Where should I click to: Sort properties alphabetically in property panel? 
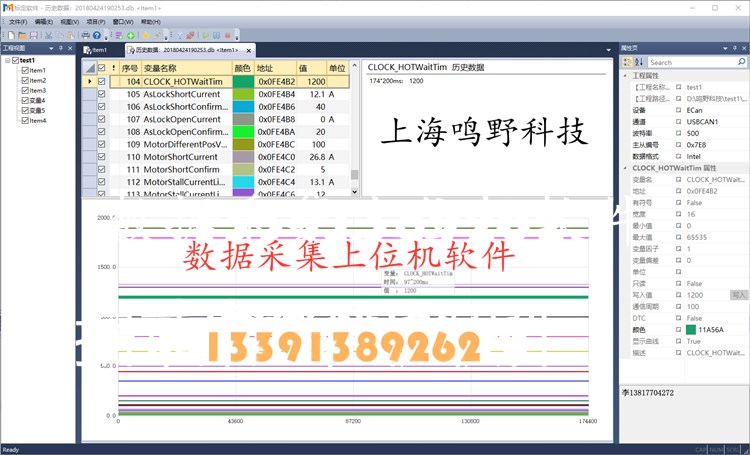(638, 62)
